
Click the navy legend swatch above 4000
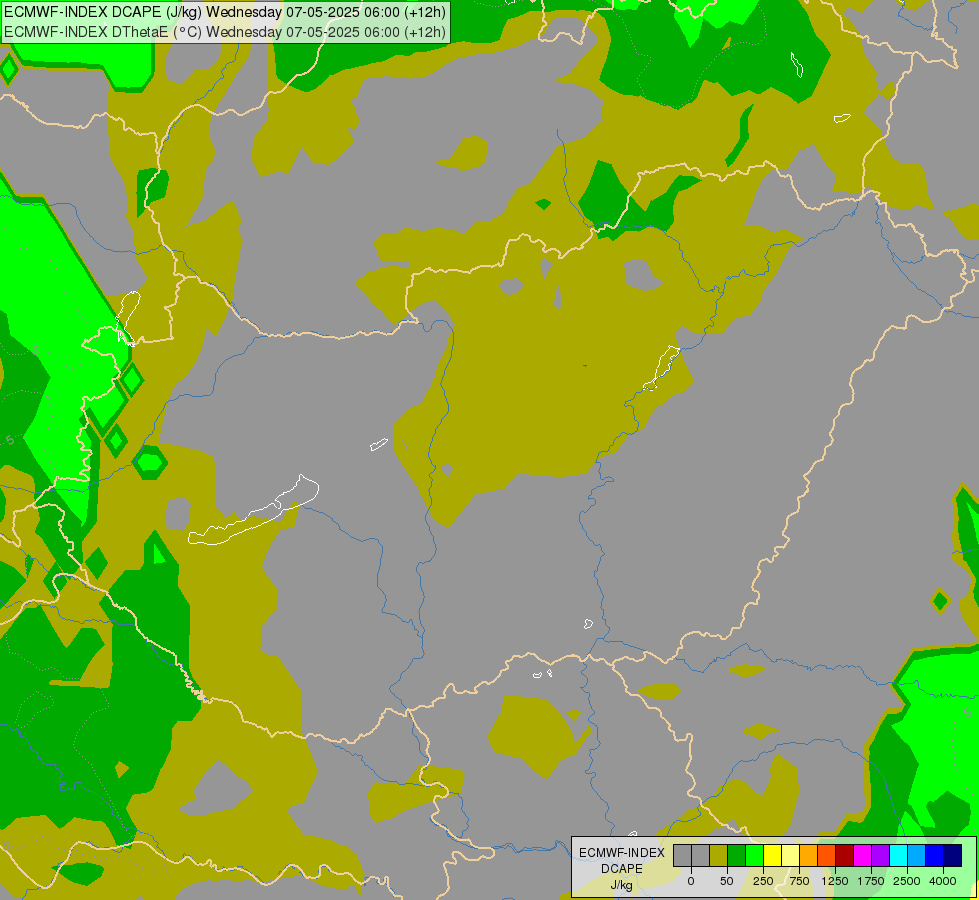952,855
